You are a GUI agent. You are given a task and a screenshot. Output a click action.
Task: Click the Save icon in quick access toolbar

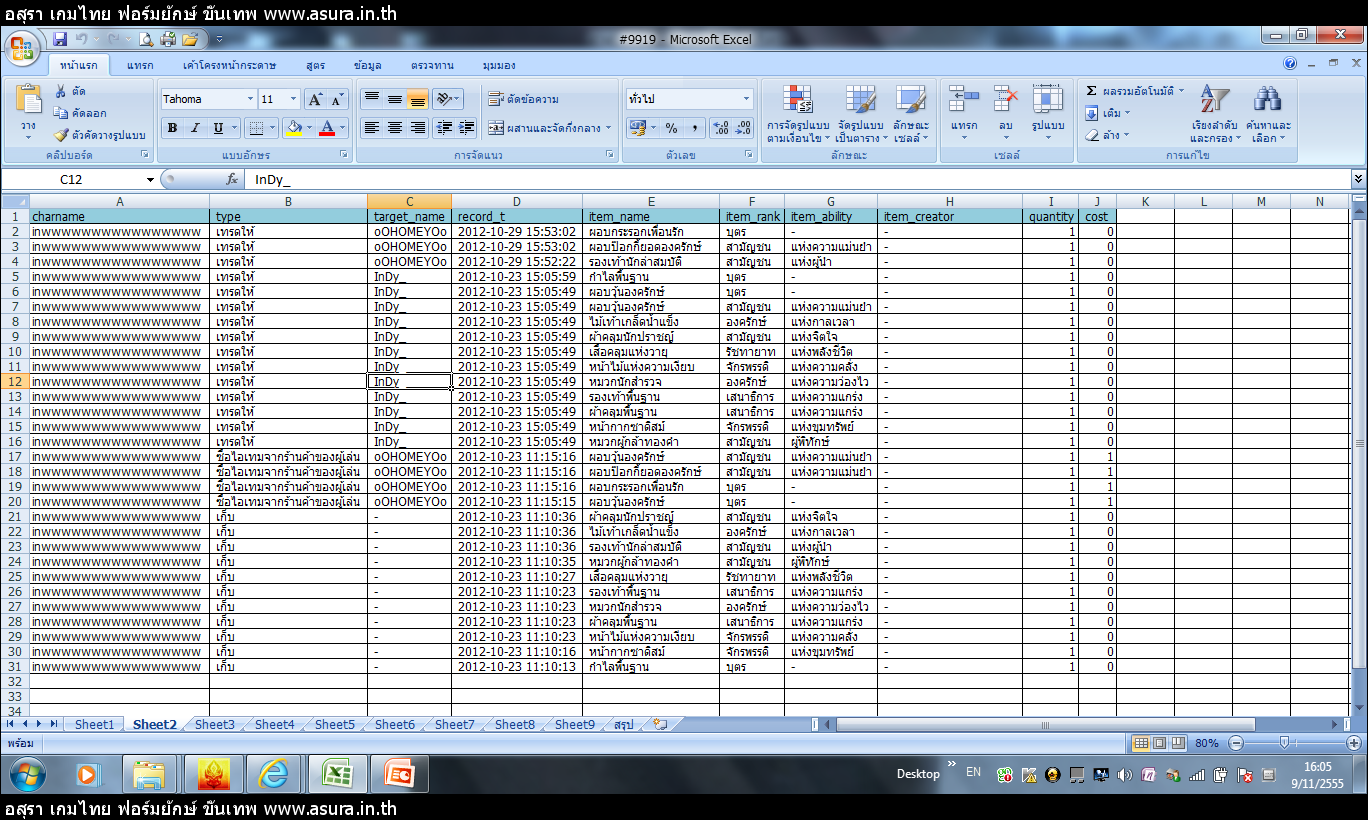tap(60, 39)
